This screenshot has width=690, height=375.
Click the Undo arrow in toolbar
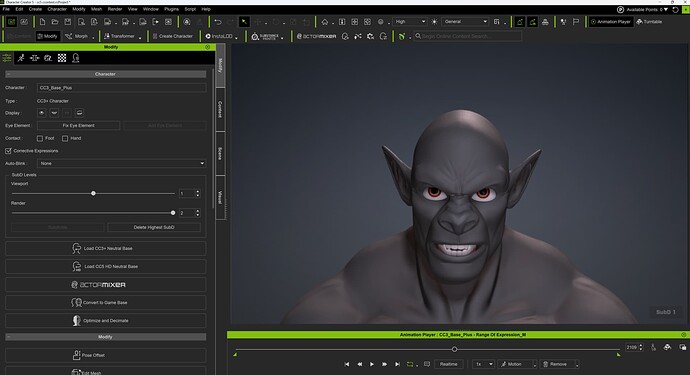tap(218, 22)
